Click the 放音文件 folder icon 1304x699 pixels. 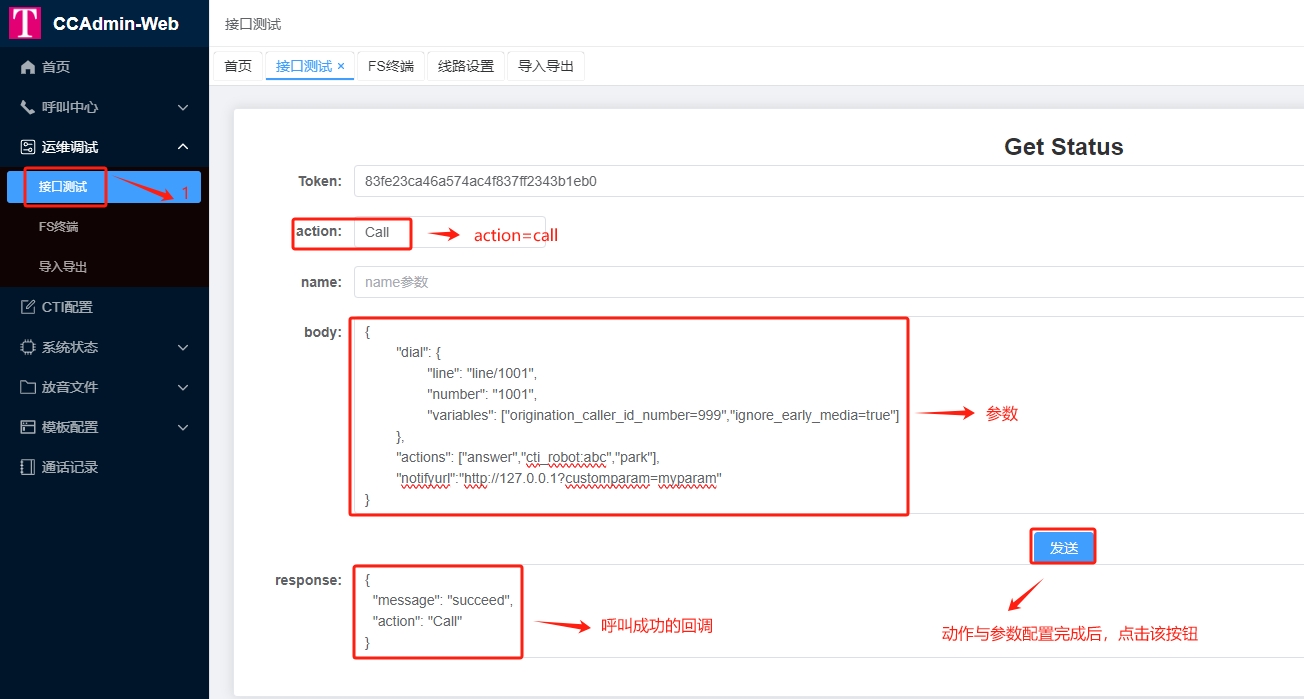click(x=28, y=387)
